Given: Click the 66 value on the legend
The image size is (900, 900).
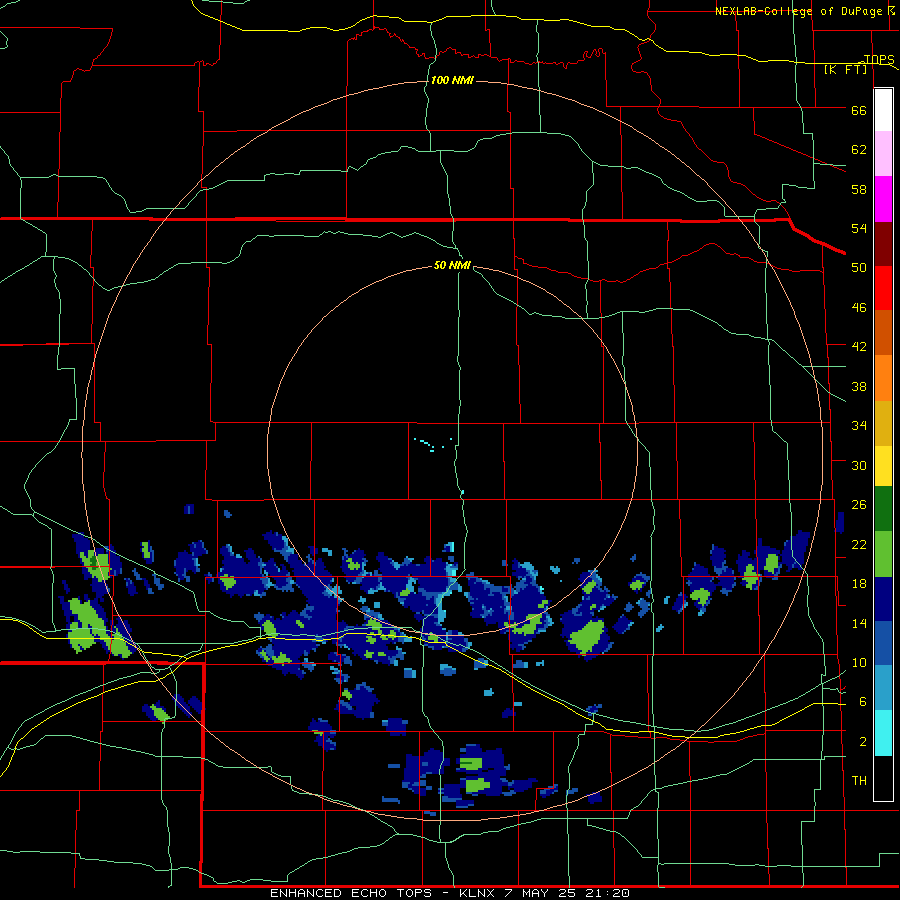Looking at the screenshot, I should (x=859, y=110).
